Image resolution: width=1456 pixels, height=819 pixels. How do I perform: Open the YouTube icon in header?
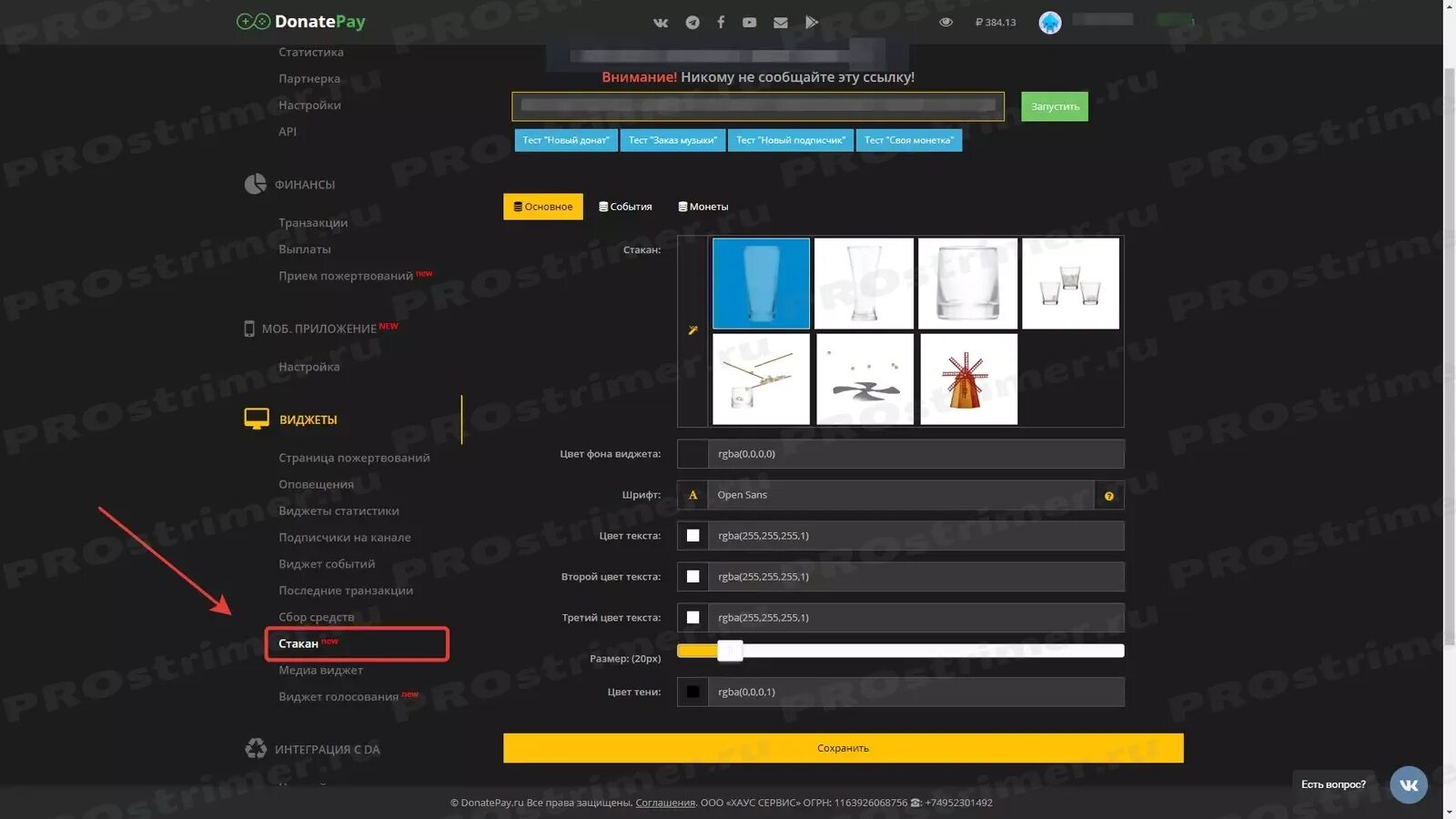coord(749,23)
